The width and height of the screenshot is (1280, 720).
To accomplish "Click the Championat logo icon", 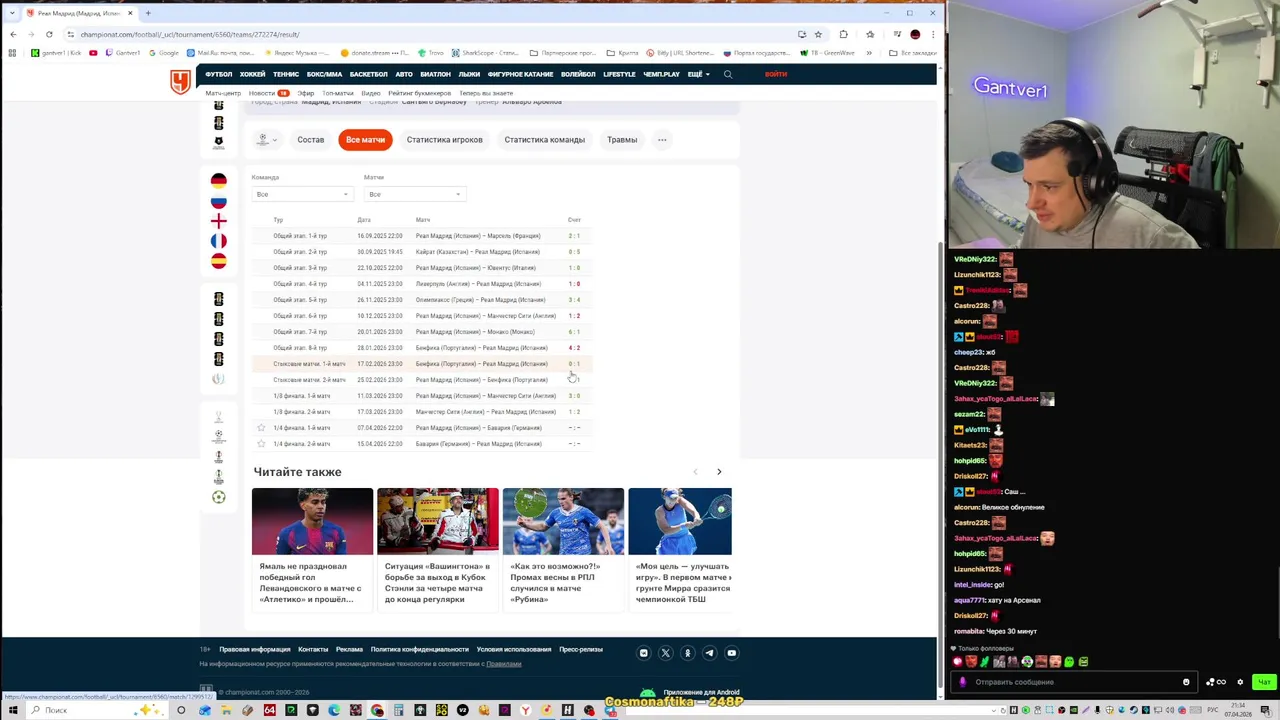I will coord(180,82).
